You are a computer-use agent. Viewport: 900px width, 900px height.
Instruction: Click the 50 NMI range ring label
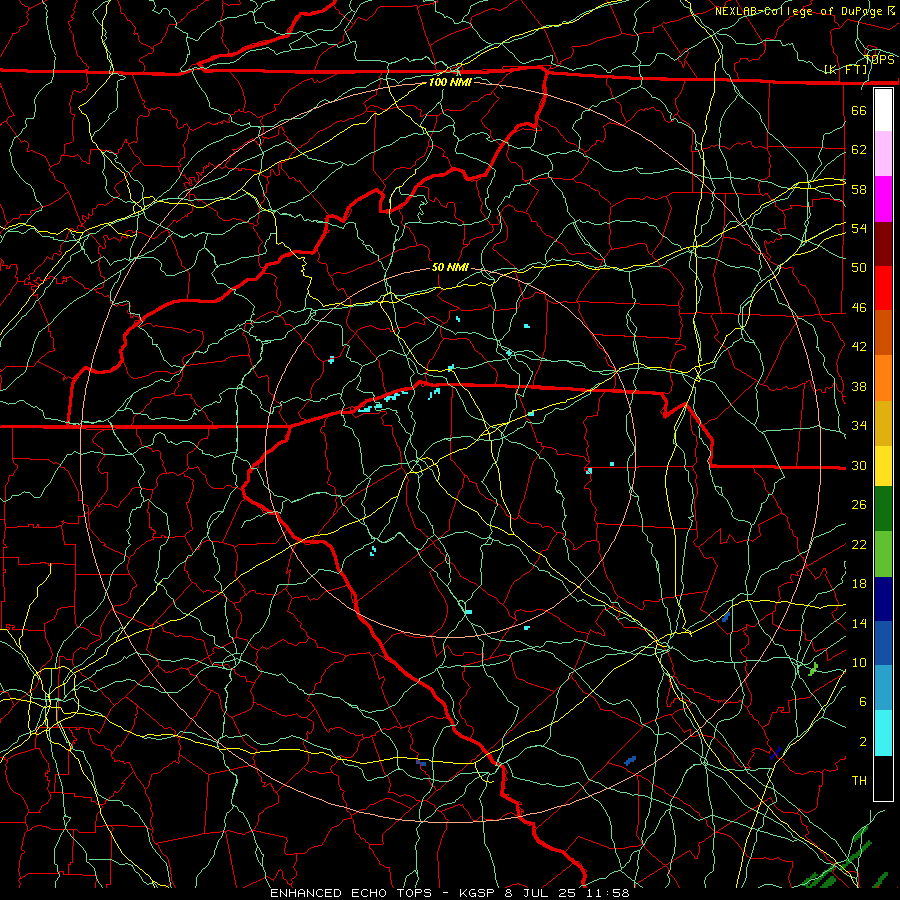[450, 267]
